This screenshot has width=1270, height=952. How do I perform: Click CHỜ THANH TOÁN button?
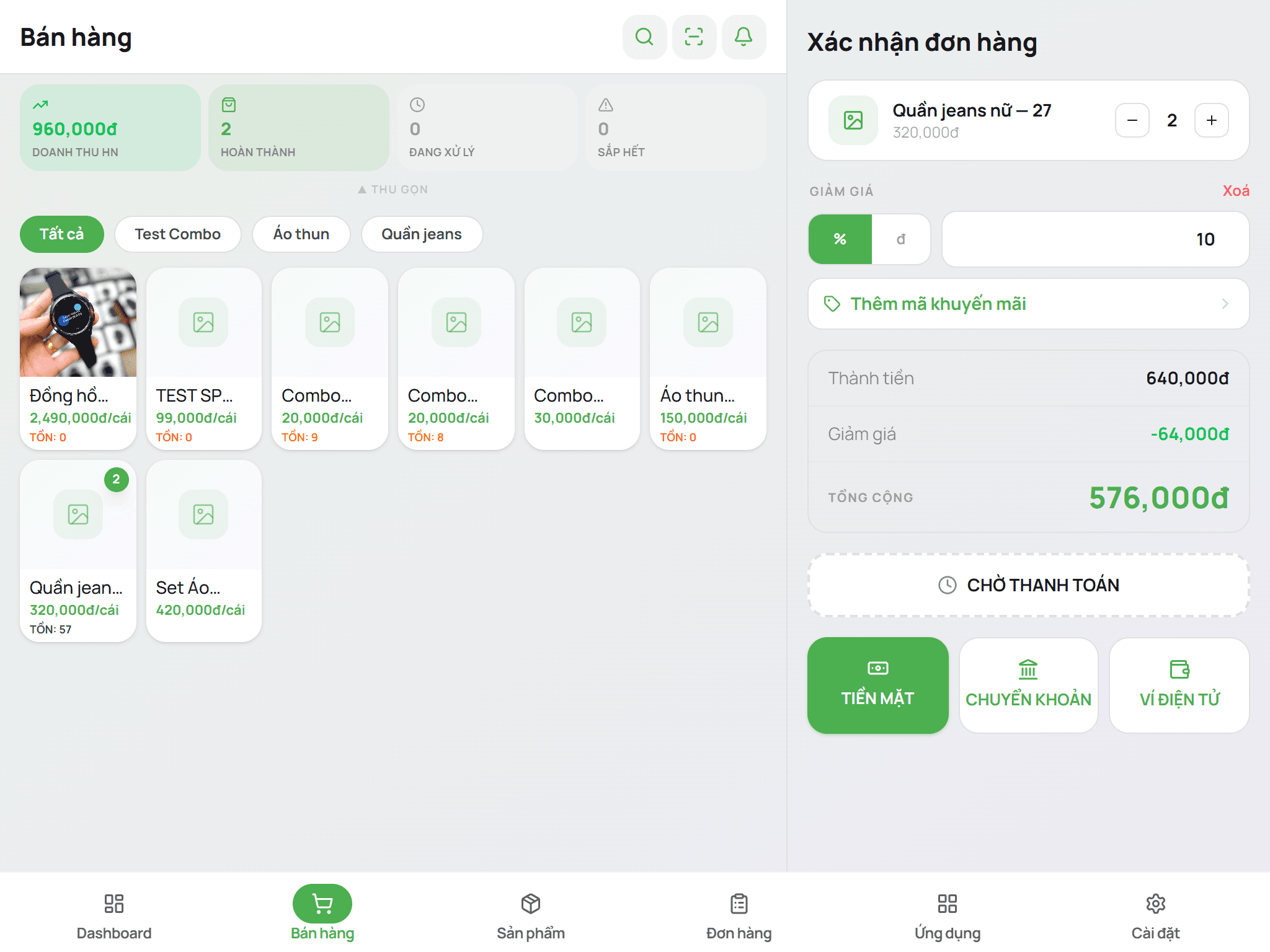[x=1028, y=585]
